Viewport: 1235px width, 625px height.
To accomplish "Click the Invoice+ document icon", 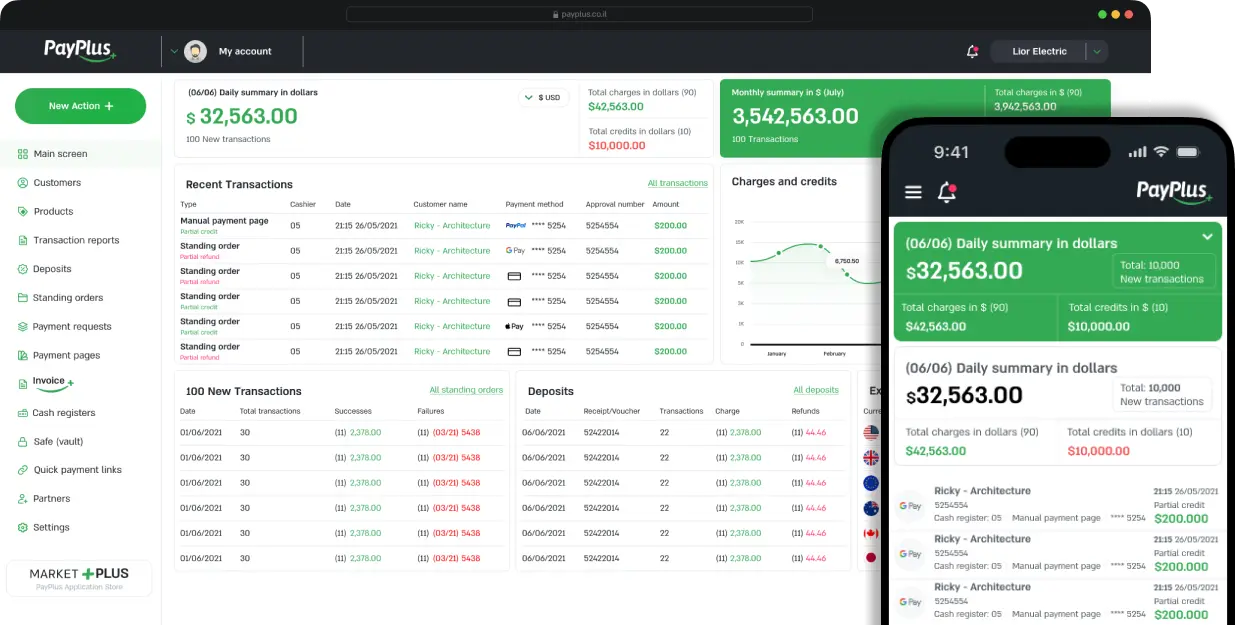I will point(23,384).
